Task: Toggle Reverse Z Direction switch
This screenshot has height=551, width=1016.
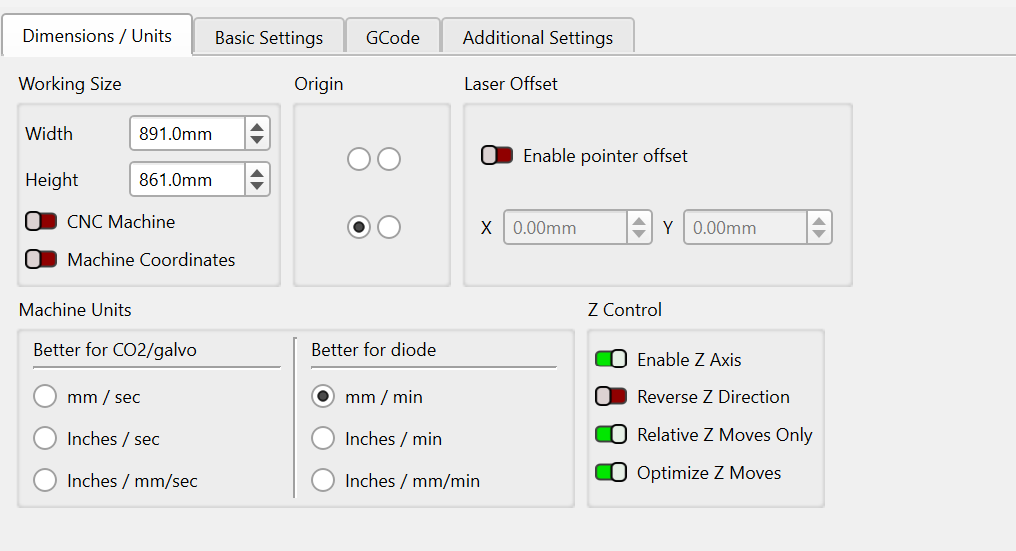Action: pos(610,397)
